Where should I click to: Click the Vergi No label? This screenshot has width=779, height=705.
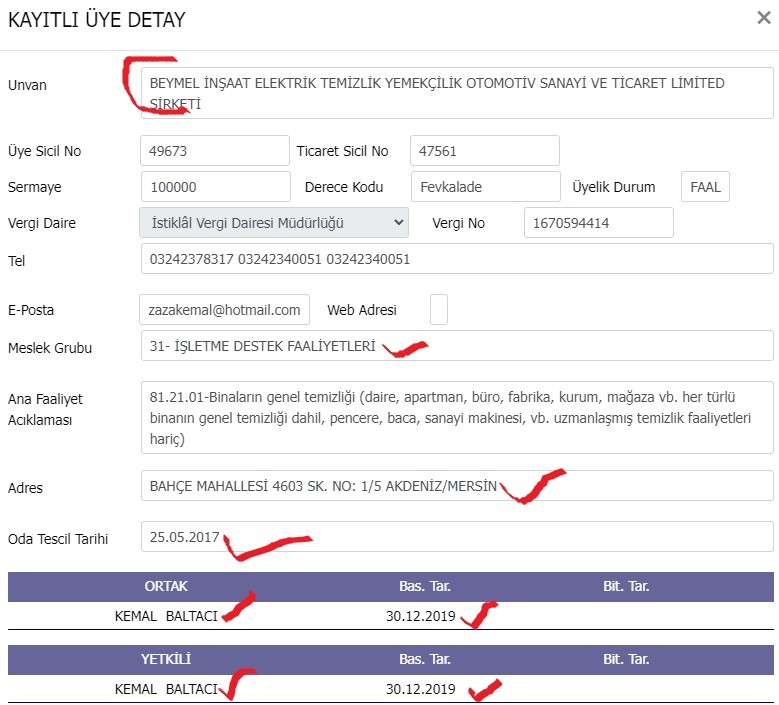(x=458, y=223)
